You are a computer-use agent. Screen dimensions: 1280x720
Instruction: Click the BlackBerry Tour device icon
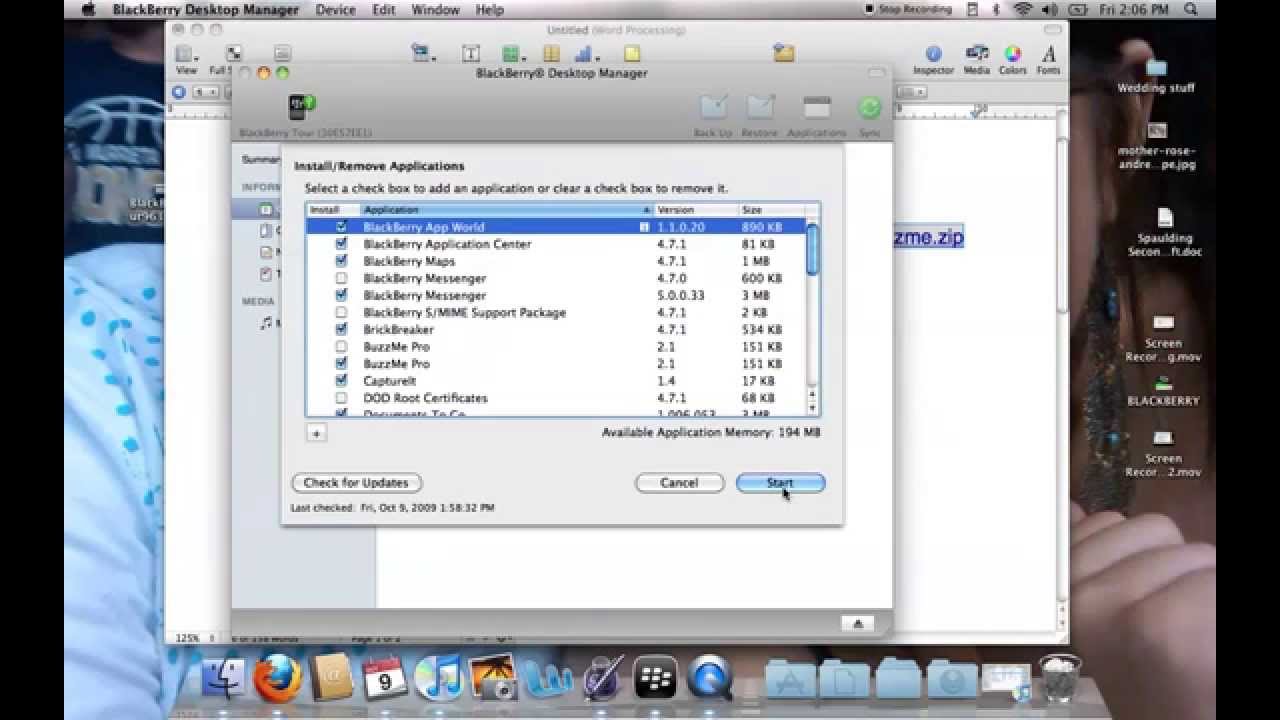(x=302, y=107)
